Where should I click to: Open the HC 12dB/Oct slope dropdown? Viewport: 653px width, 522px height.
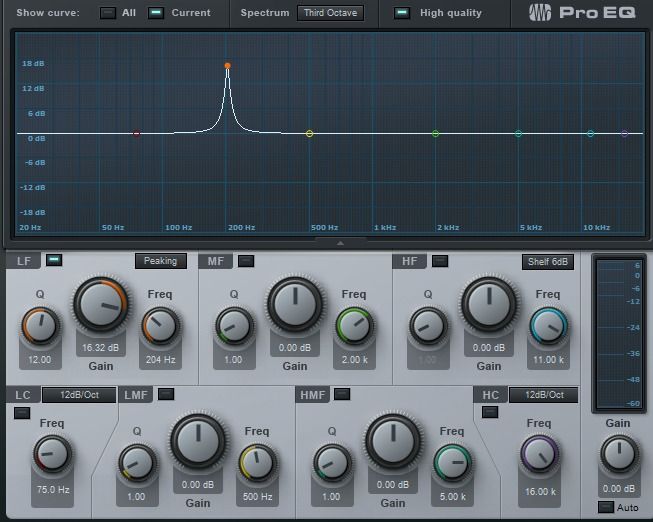pos(543,395)
